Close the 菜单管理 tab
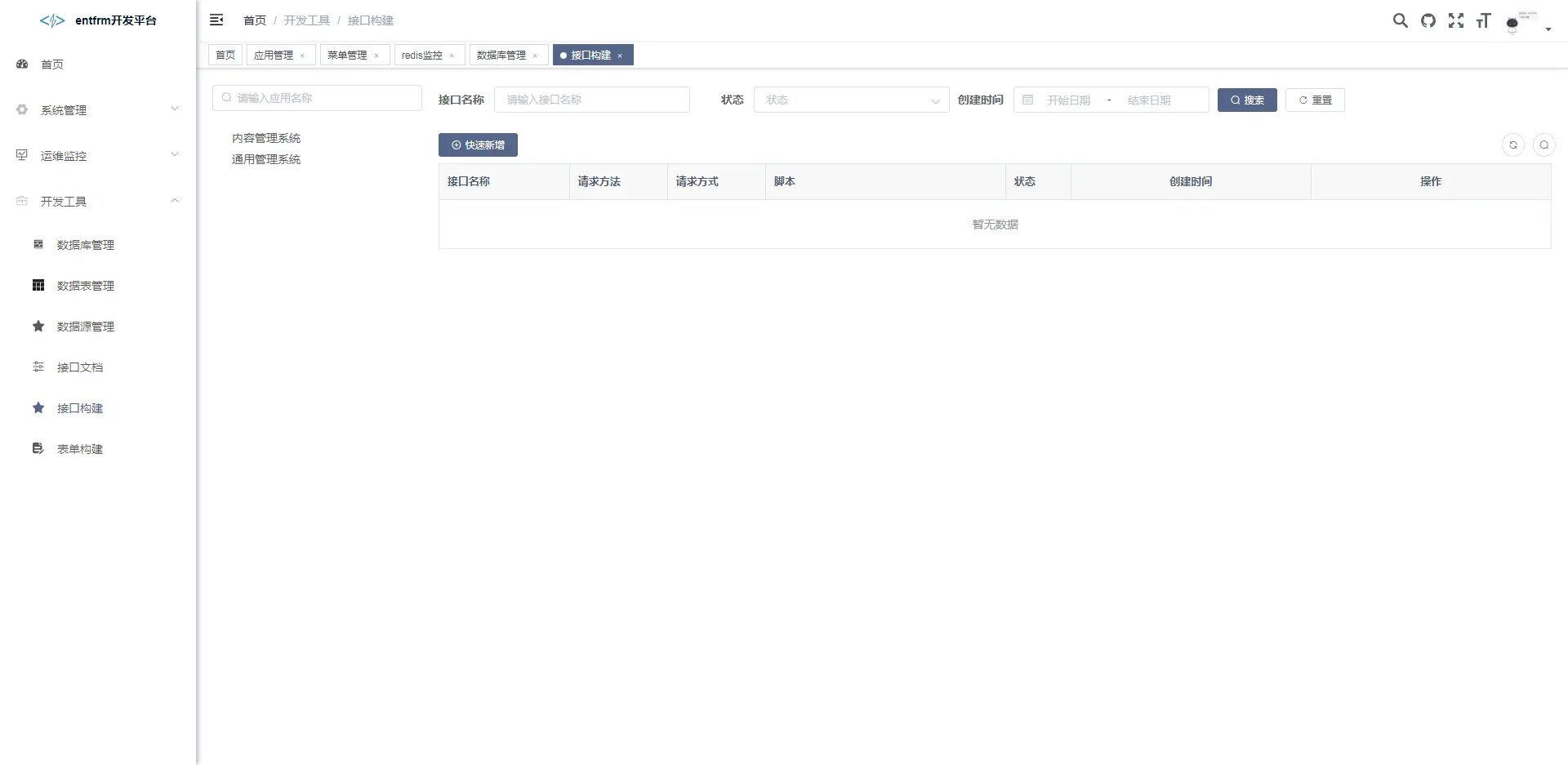Viewport: 1568px width, 765px height. (x=376, y=56)
